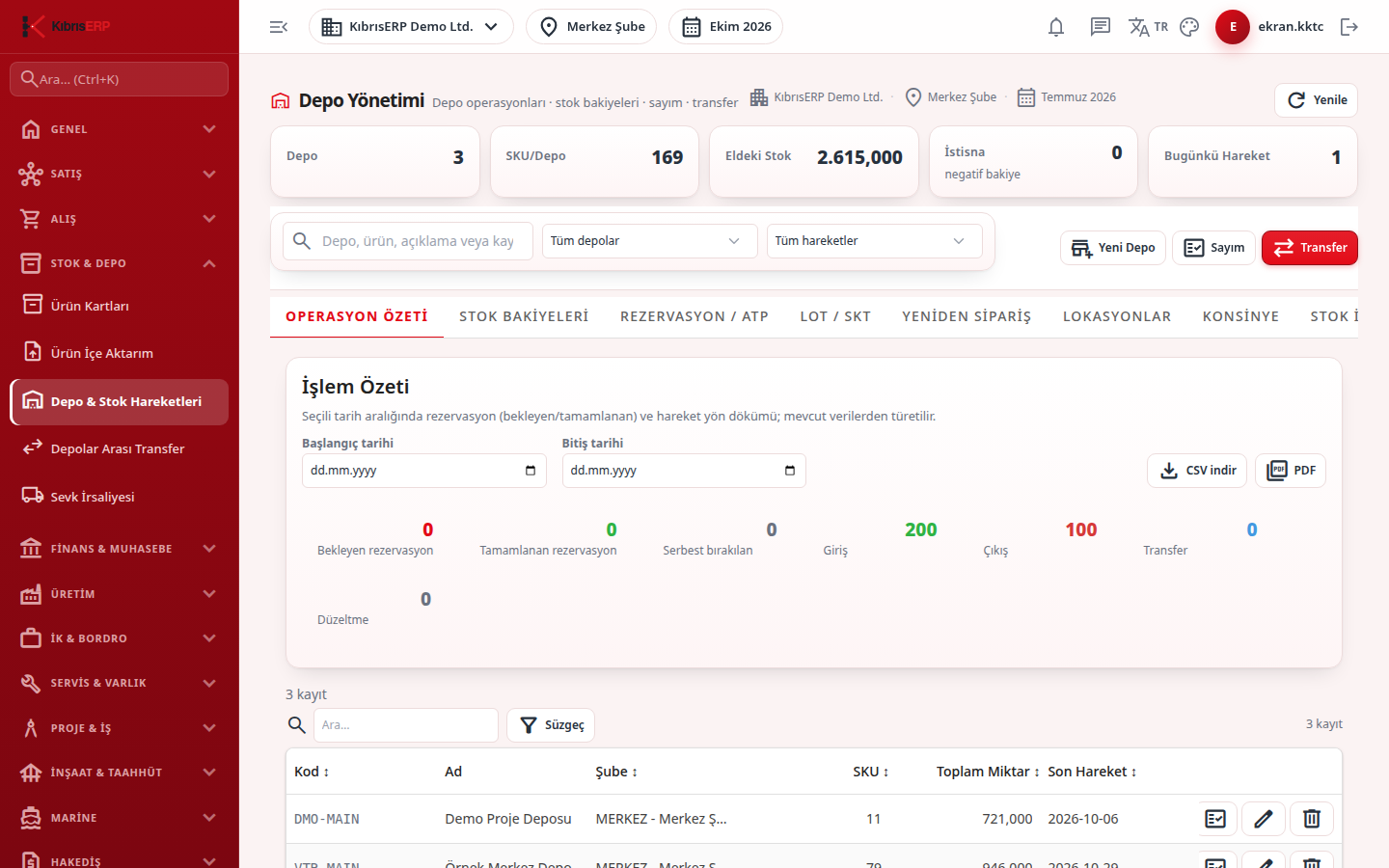This screenshot has height=868, width=1389.
Task: Open Ürün İçe Aktarım page
Action: 120,353
